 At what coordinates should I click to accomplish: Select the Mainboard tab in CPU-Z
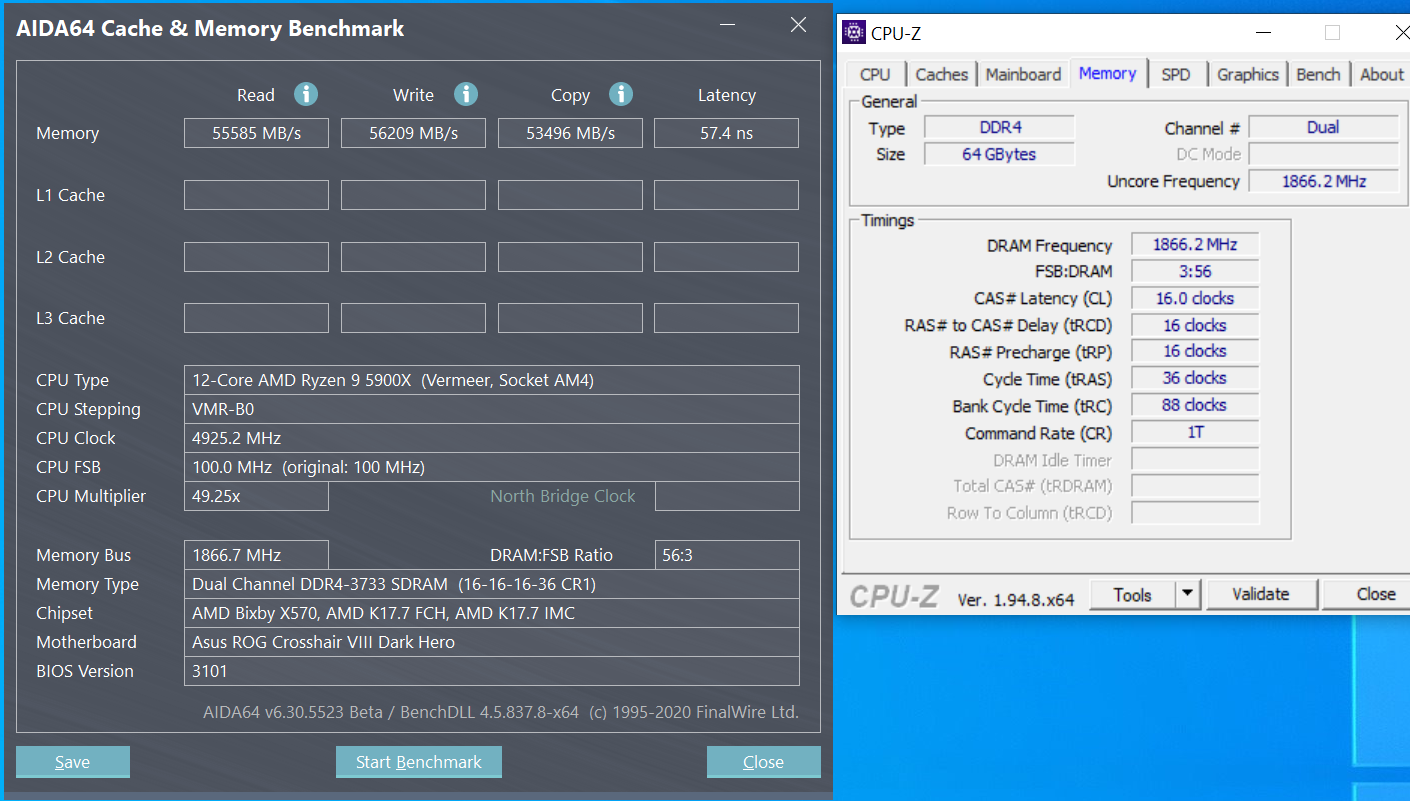(1023, 74)
